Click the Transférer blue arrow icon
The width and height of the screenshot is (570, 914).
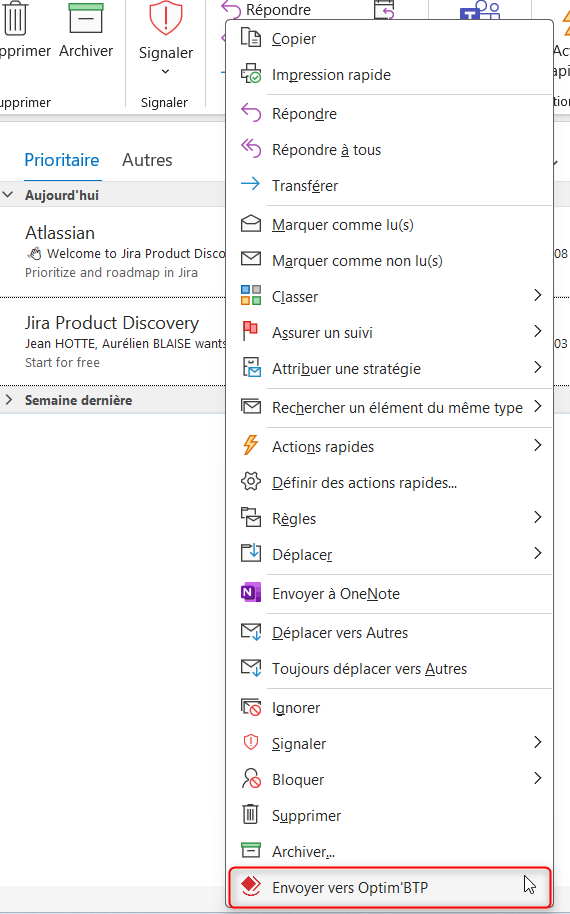point(251,185)
